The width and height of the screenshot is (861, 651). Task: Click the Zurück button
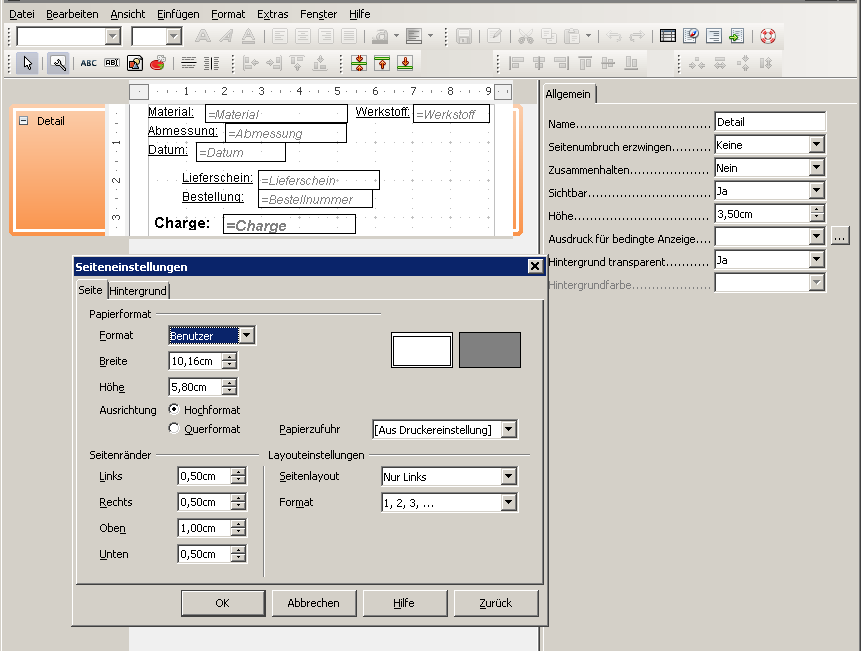495,603
